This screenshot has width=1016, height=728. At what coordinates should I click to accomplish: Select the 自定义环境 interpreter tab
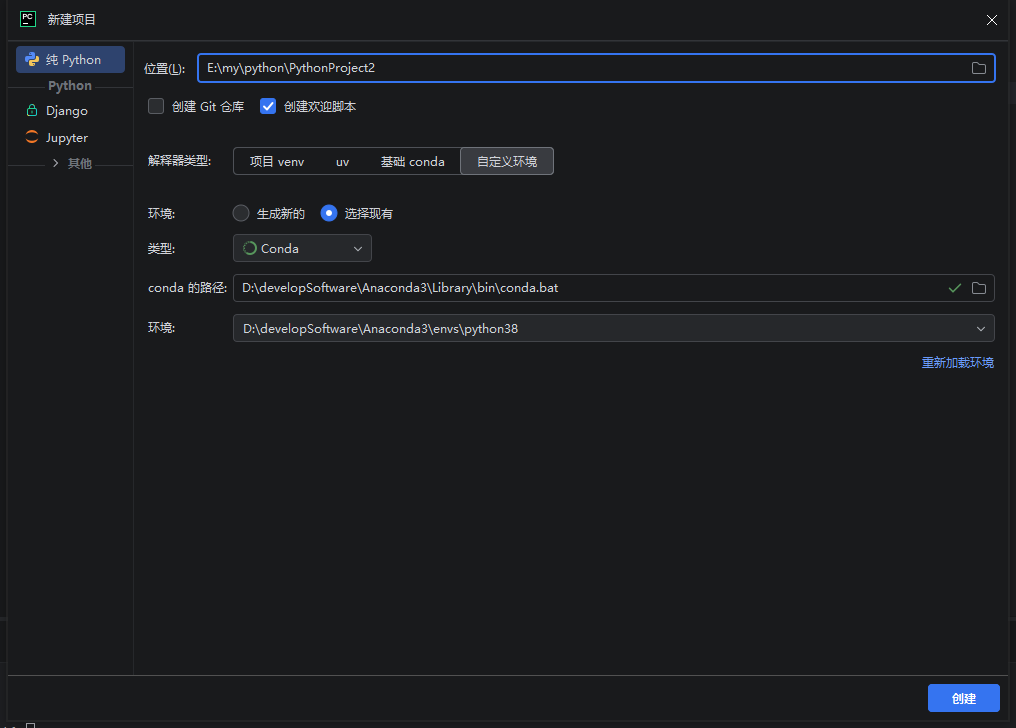pyautogui.click(x=507, y=161)
